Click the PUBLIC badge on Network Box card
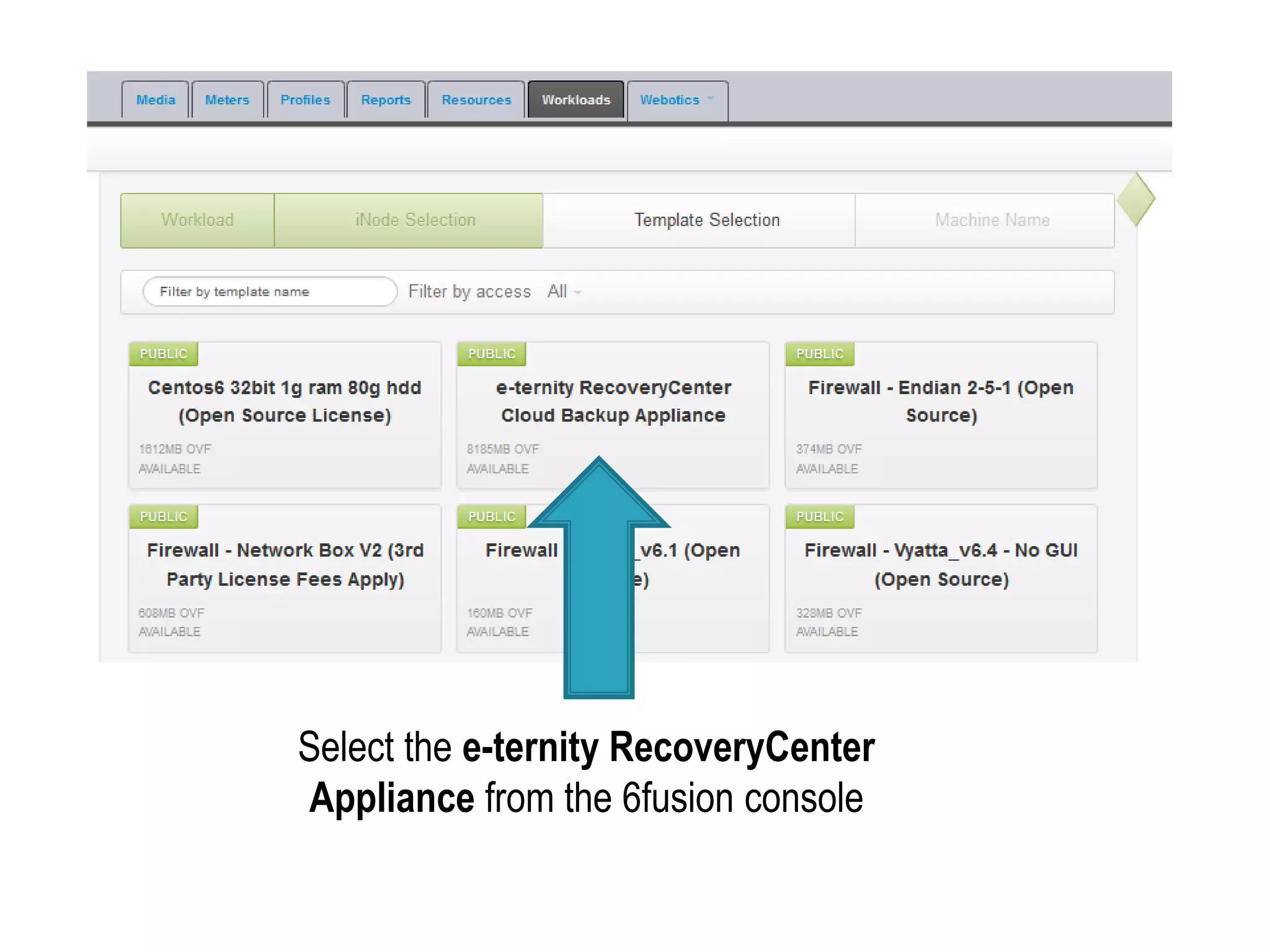Viewport: 1270px width, 952px height. (x=163, y=517)
